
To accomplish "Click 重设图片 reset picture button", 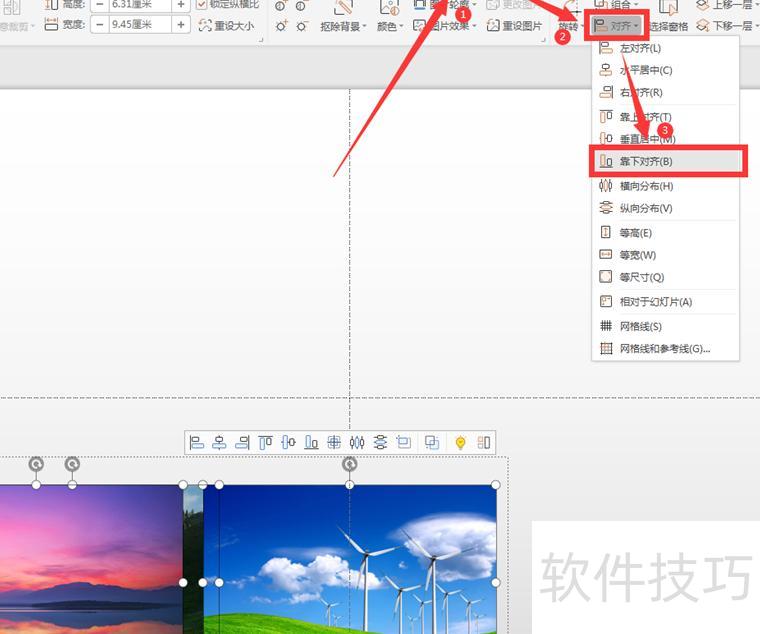I will pyautogui.click(x=514, y=25).
